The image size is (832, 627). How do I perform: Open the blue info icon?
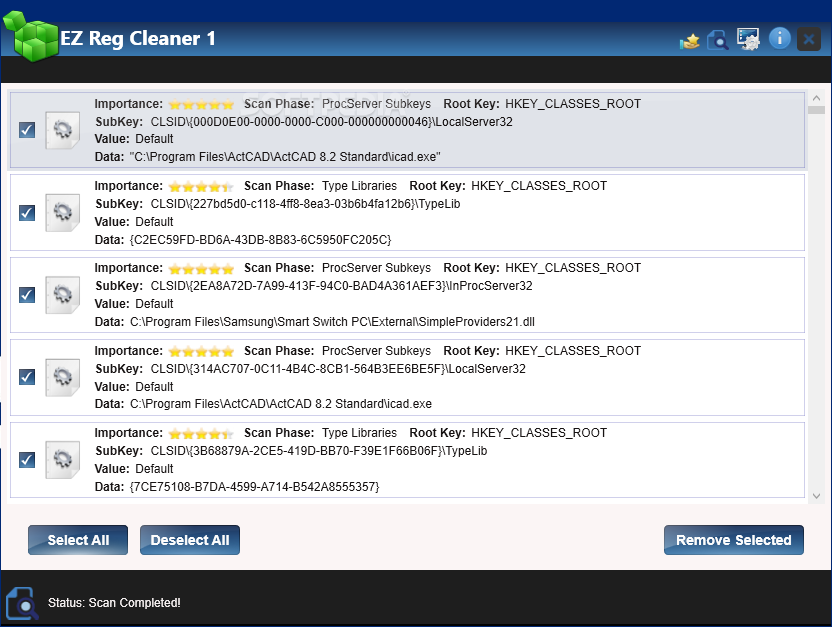779,38
